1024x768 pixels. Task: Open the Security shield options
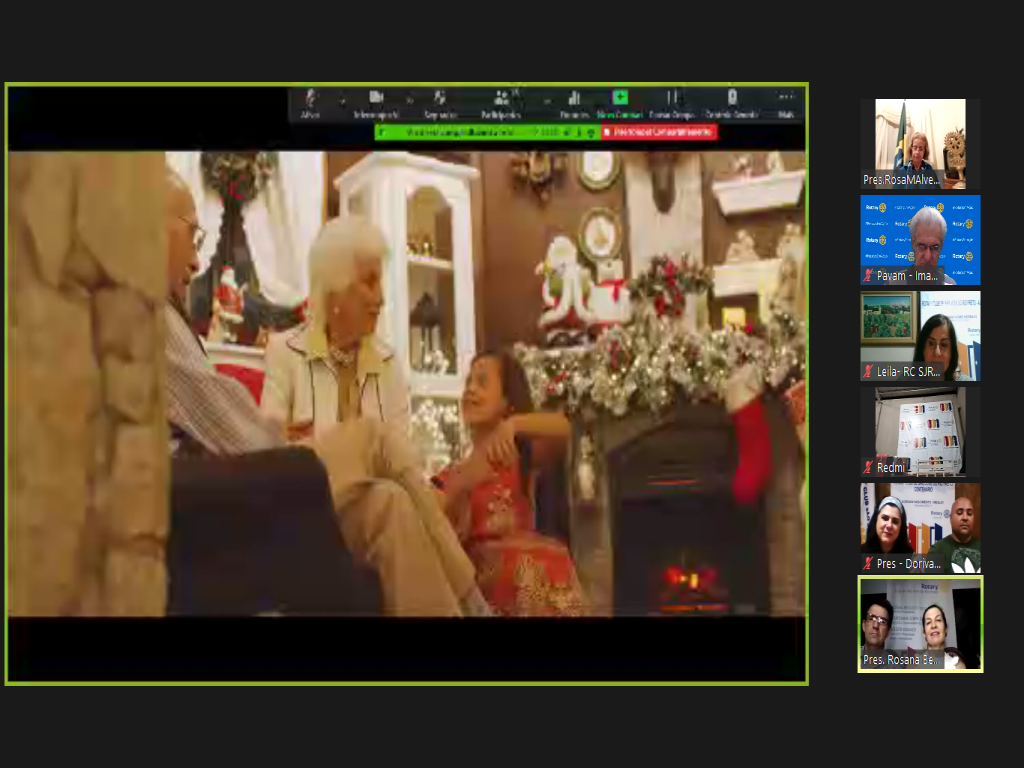(x=439, y=99)
